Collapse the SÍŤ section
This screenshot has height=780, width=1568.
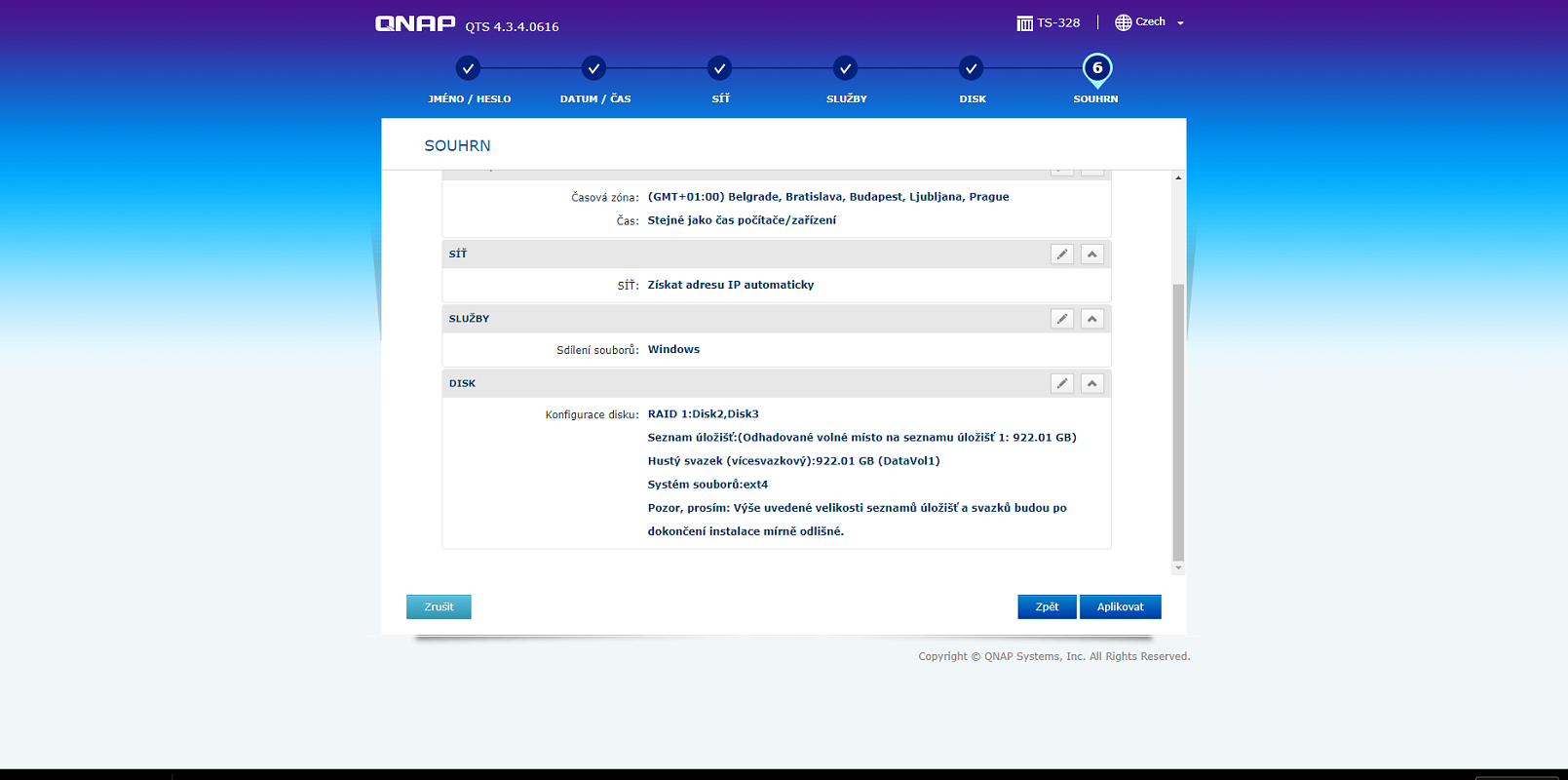click(x=1092, y=254)
